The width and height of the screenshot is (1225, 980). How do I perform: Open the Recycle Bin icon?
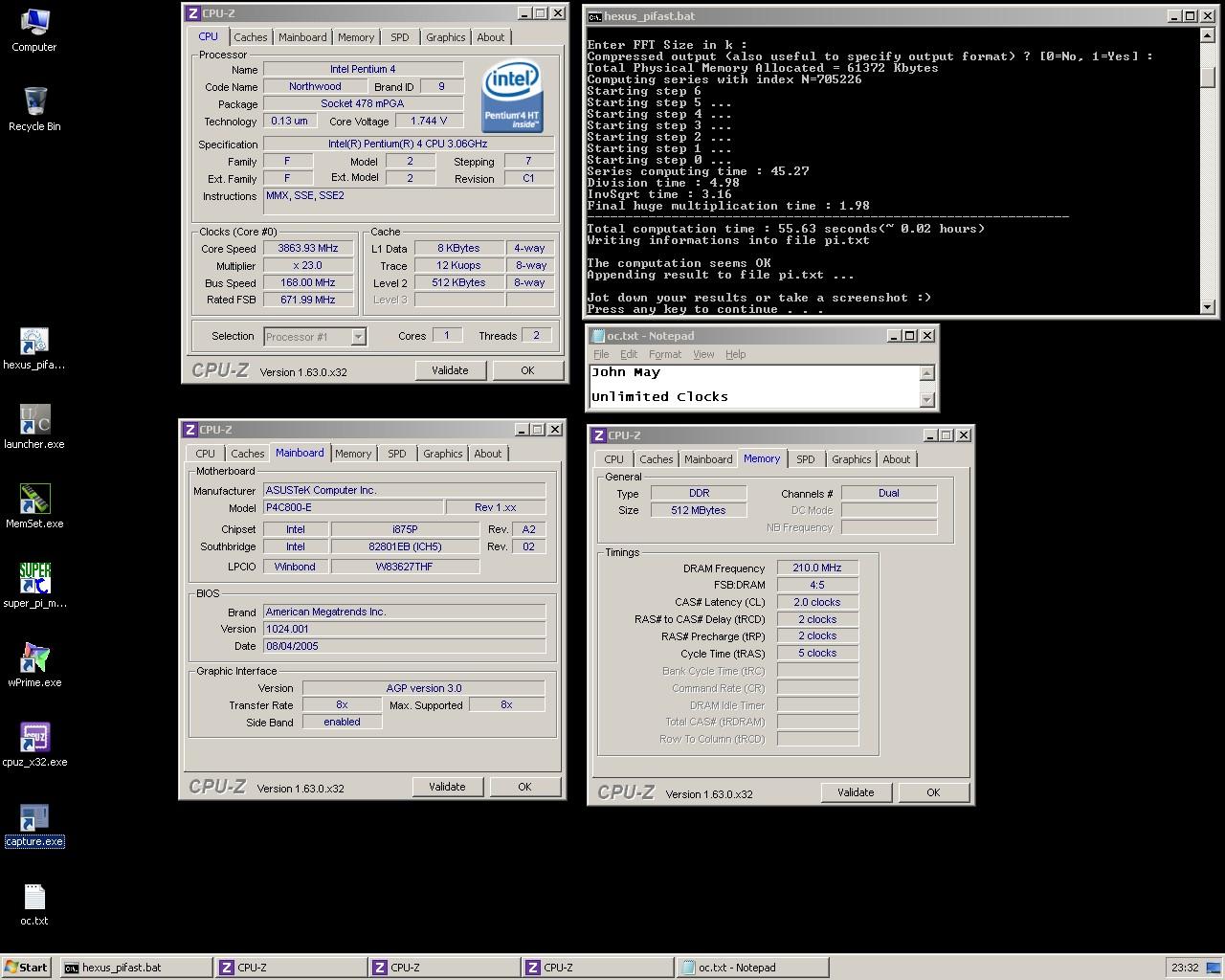coord(34,108)
